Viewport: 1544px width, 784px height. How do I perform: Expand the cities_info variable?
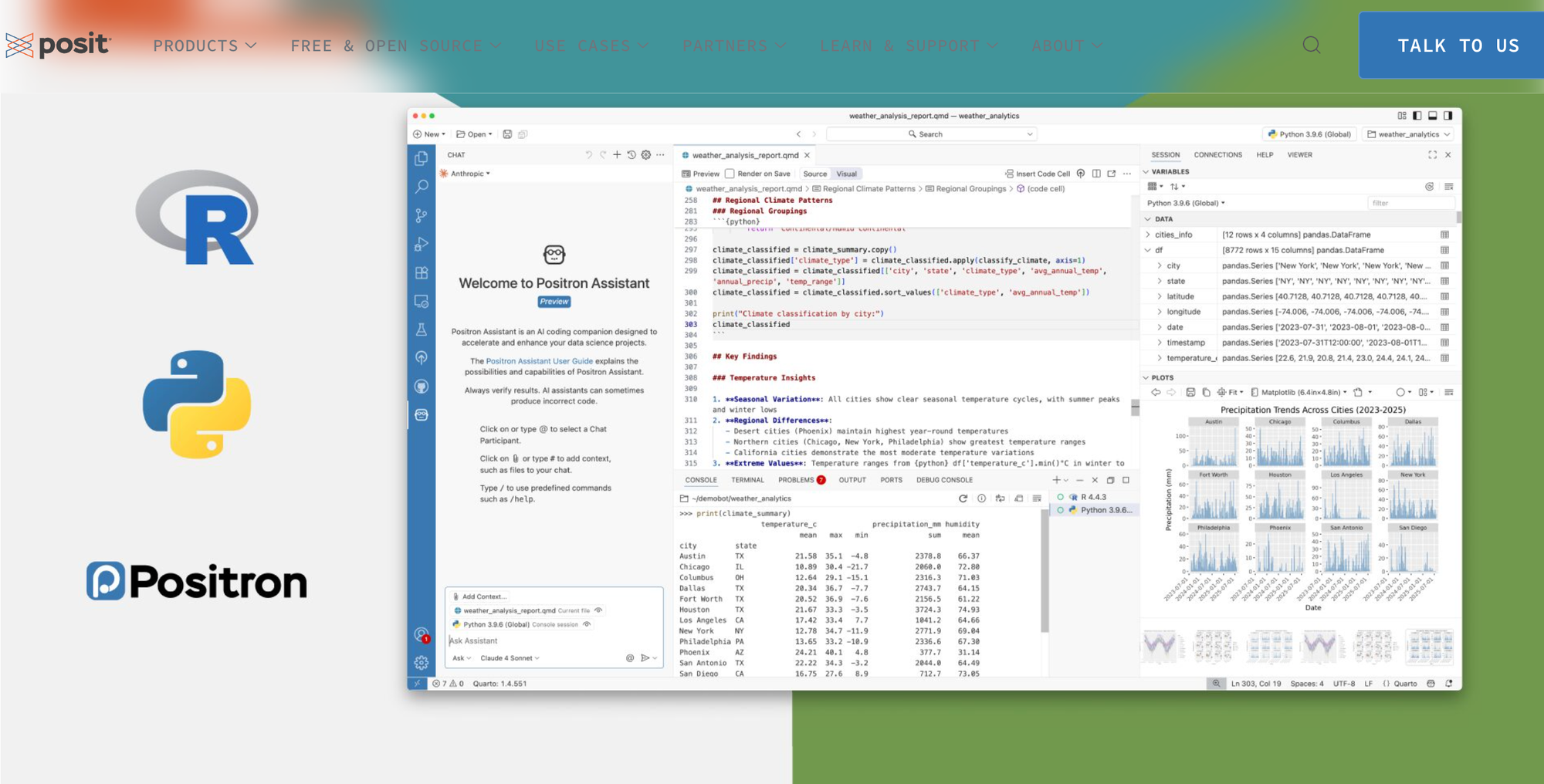tap(1148, 235)
